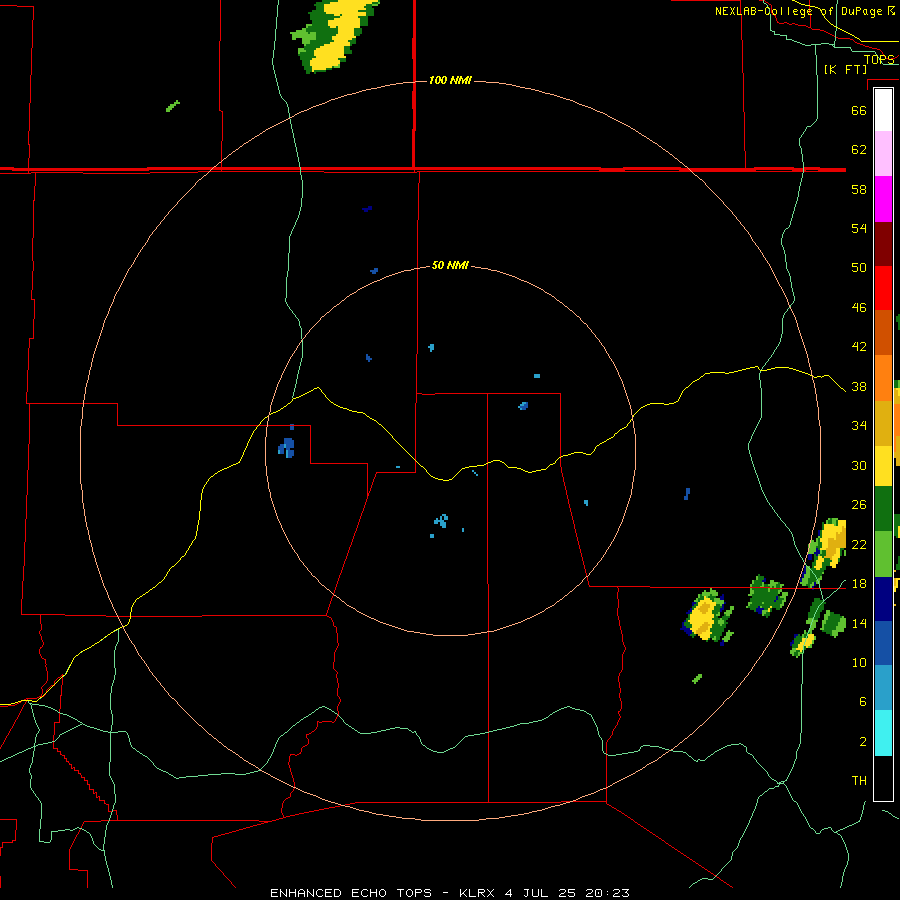Screen dimensions: 900x900
Task: Select the light green legend color band
Action: point(883,554)
